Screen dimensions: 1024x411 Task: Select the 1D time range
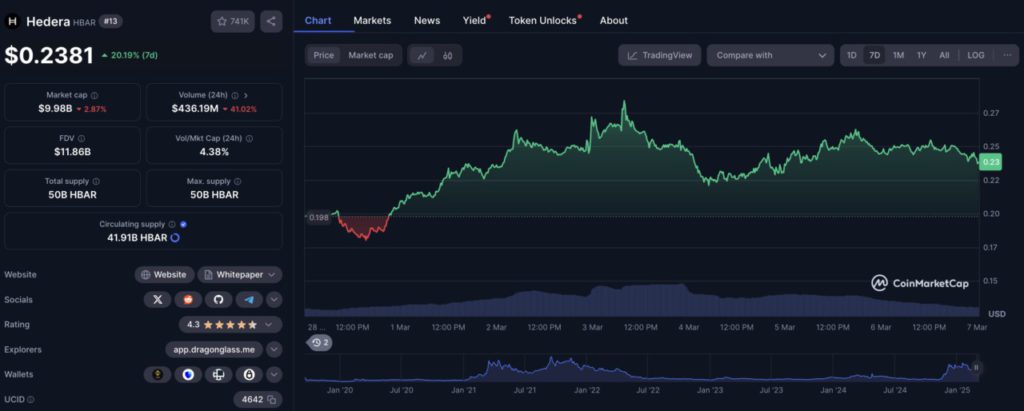tap(852, 56)
